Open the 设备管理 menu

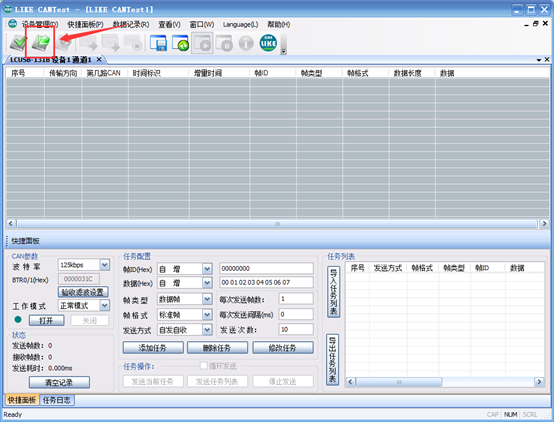click(40, 24)
